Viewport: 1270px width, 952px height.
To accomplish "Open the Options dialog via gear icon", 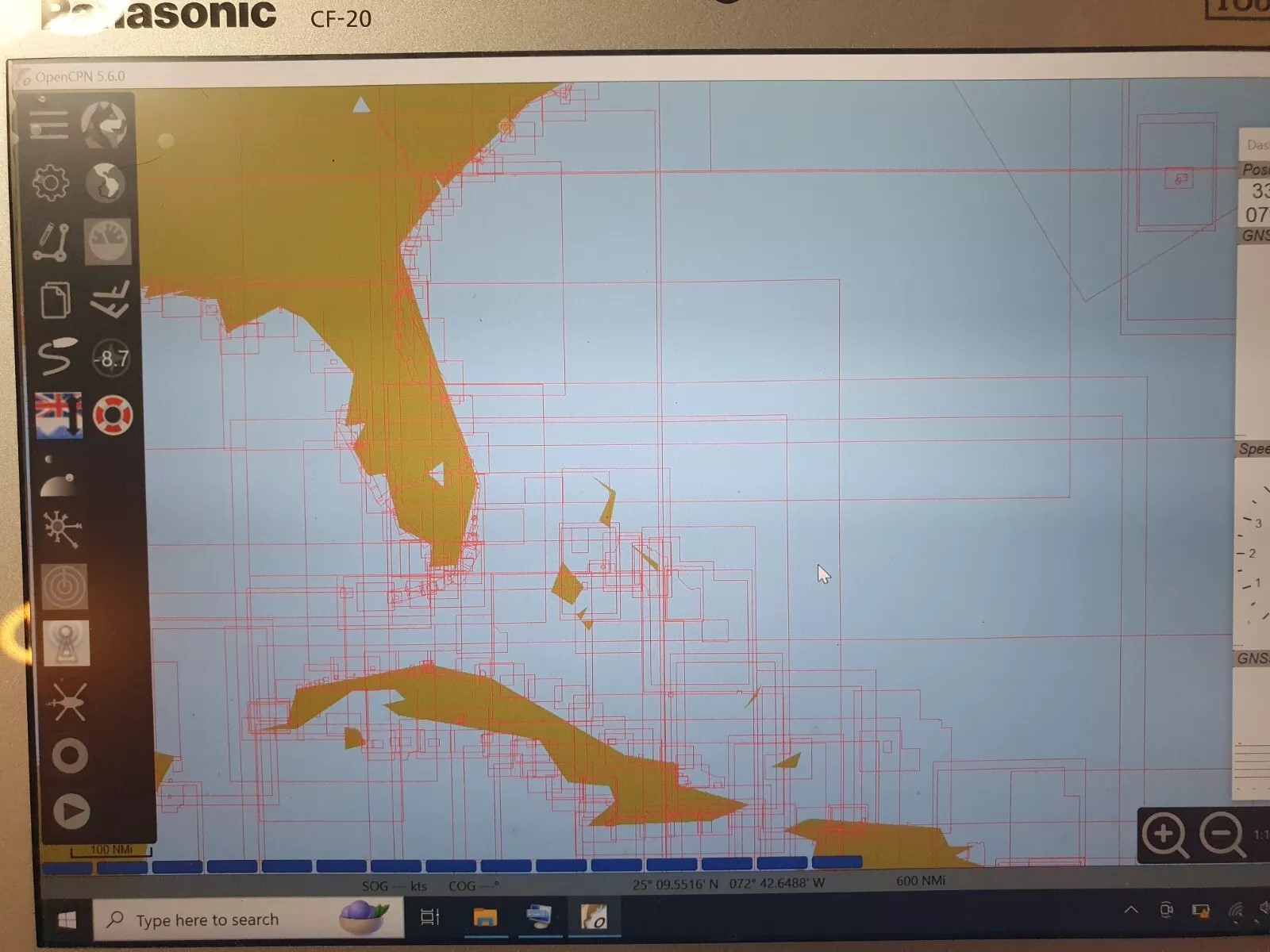I will 50,182.
